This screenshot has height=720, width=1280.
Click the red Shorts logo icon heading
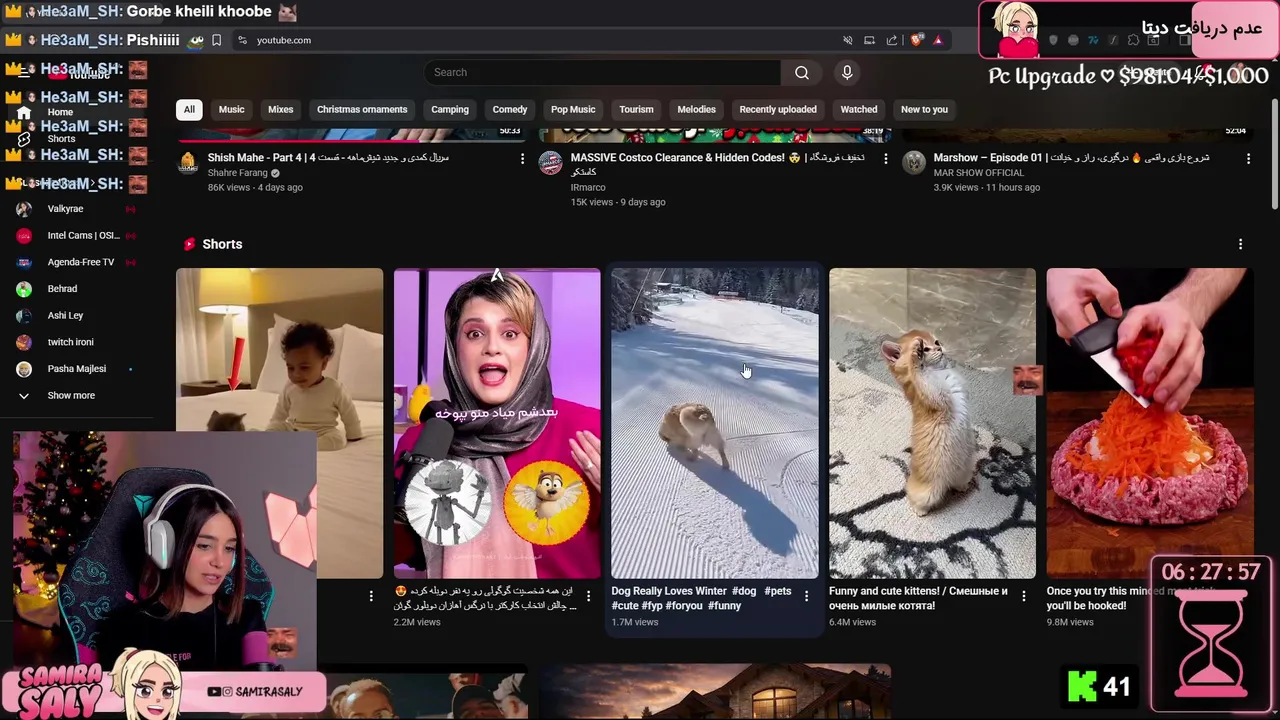click(x=189, y=244)
